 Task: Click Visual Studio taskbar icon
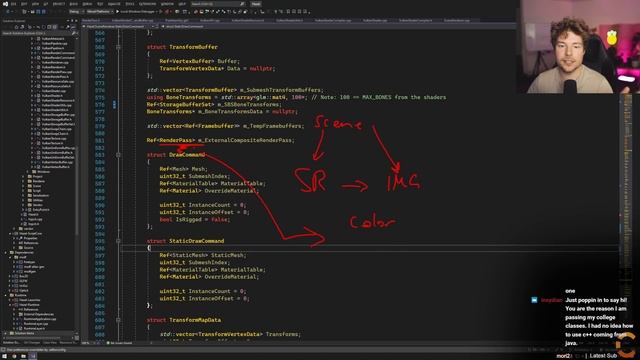(33, 356)
